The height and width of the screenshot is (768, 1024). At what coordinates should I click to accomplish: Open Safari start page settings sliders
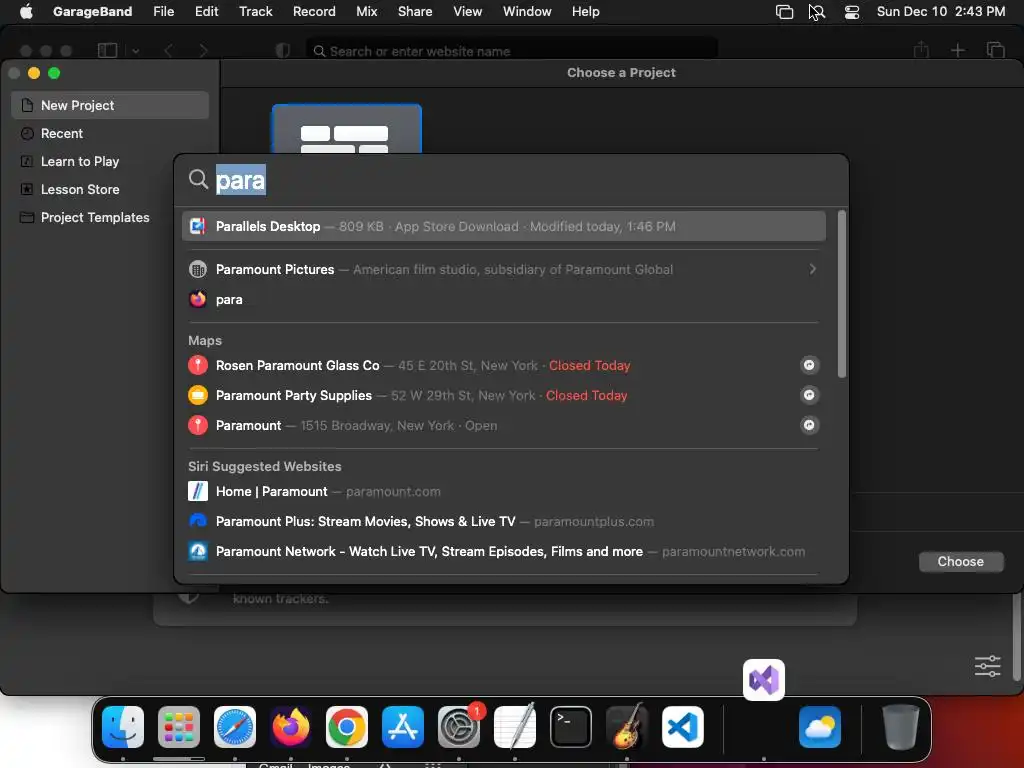[x=987, y=666]
